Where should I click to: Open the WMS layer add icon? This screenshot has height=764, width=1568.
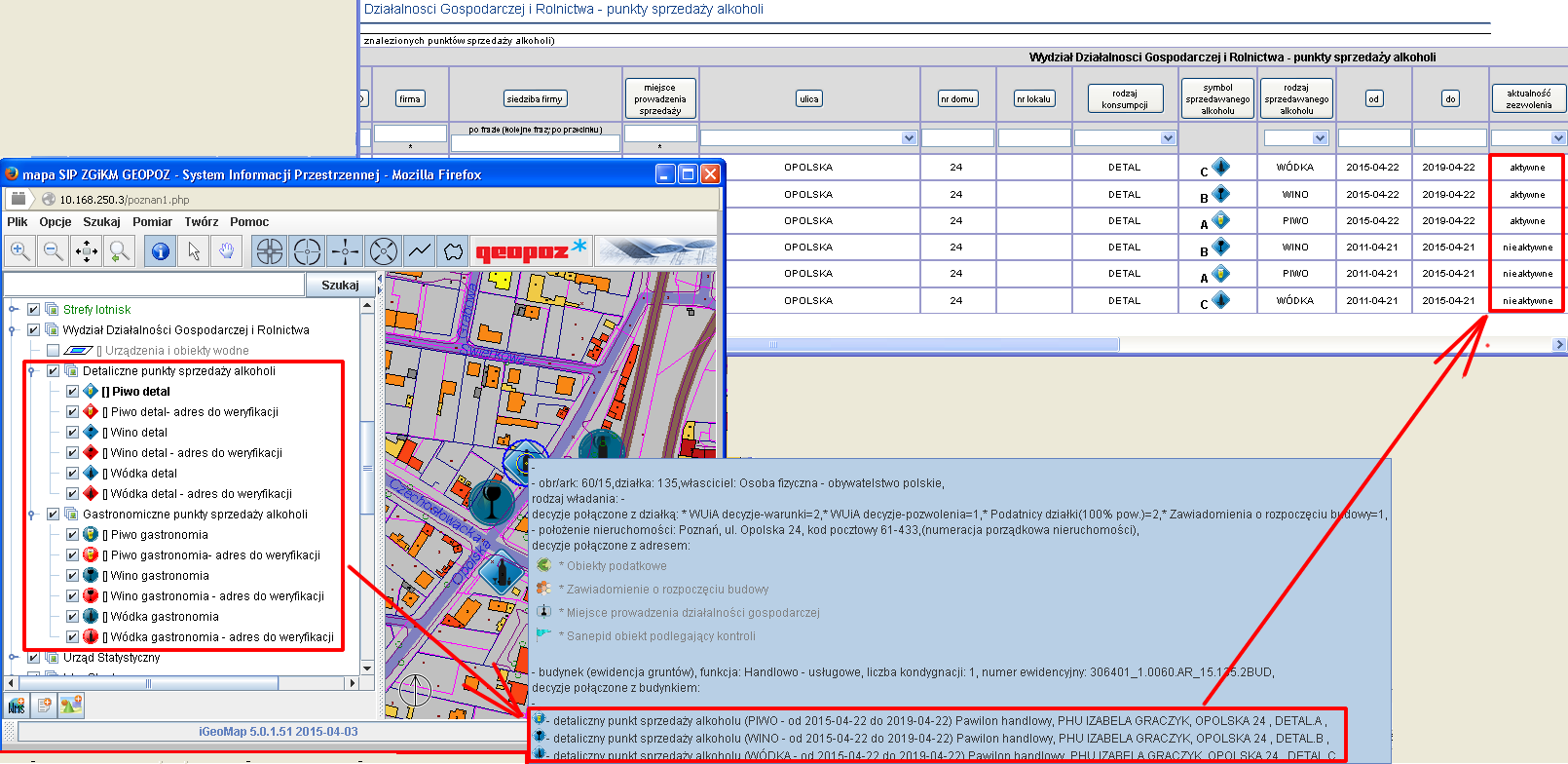point(17,705)
